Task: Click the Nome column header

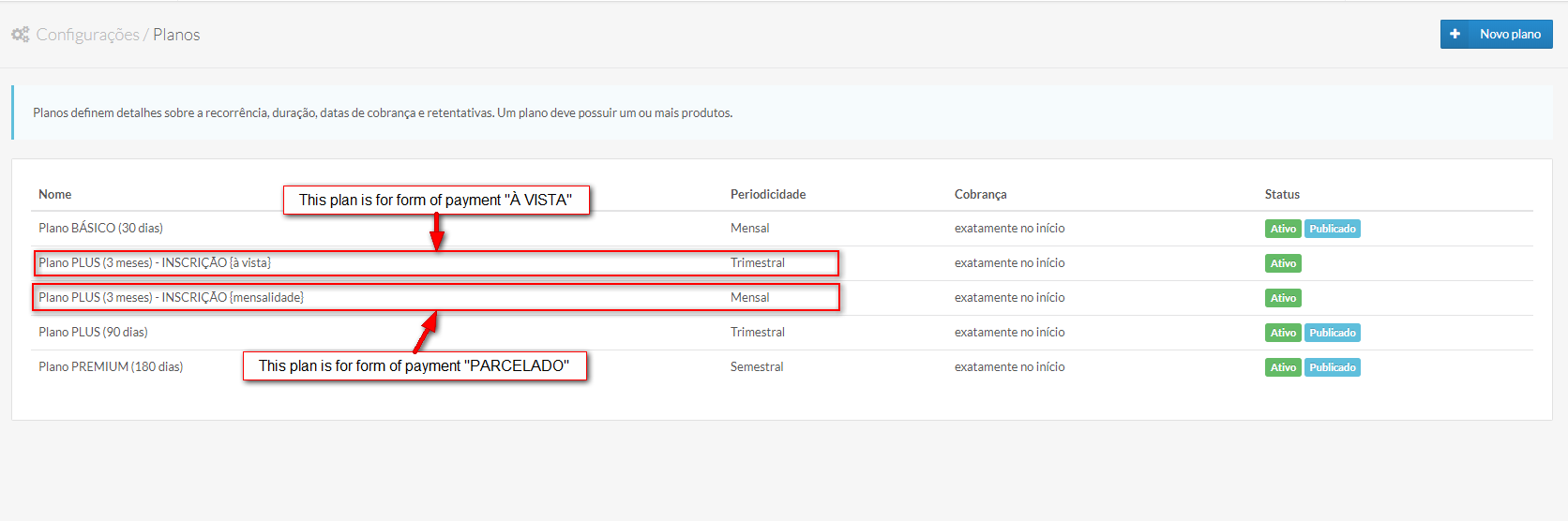Action: pos(54,195)
